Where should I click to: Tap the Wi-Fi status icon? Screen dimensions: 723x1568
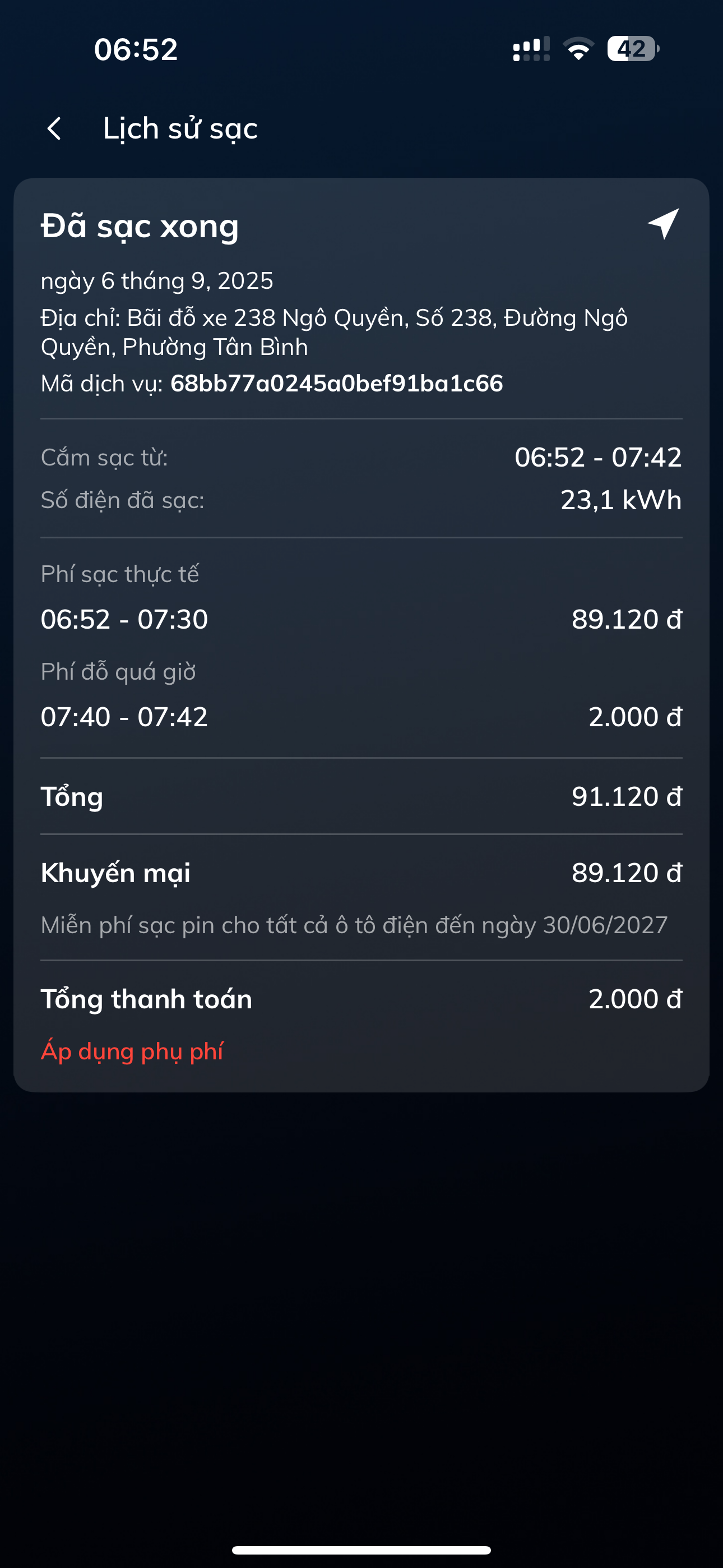578,49
